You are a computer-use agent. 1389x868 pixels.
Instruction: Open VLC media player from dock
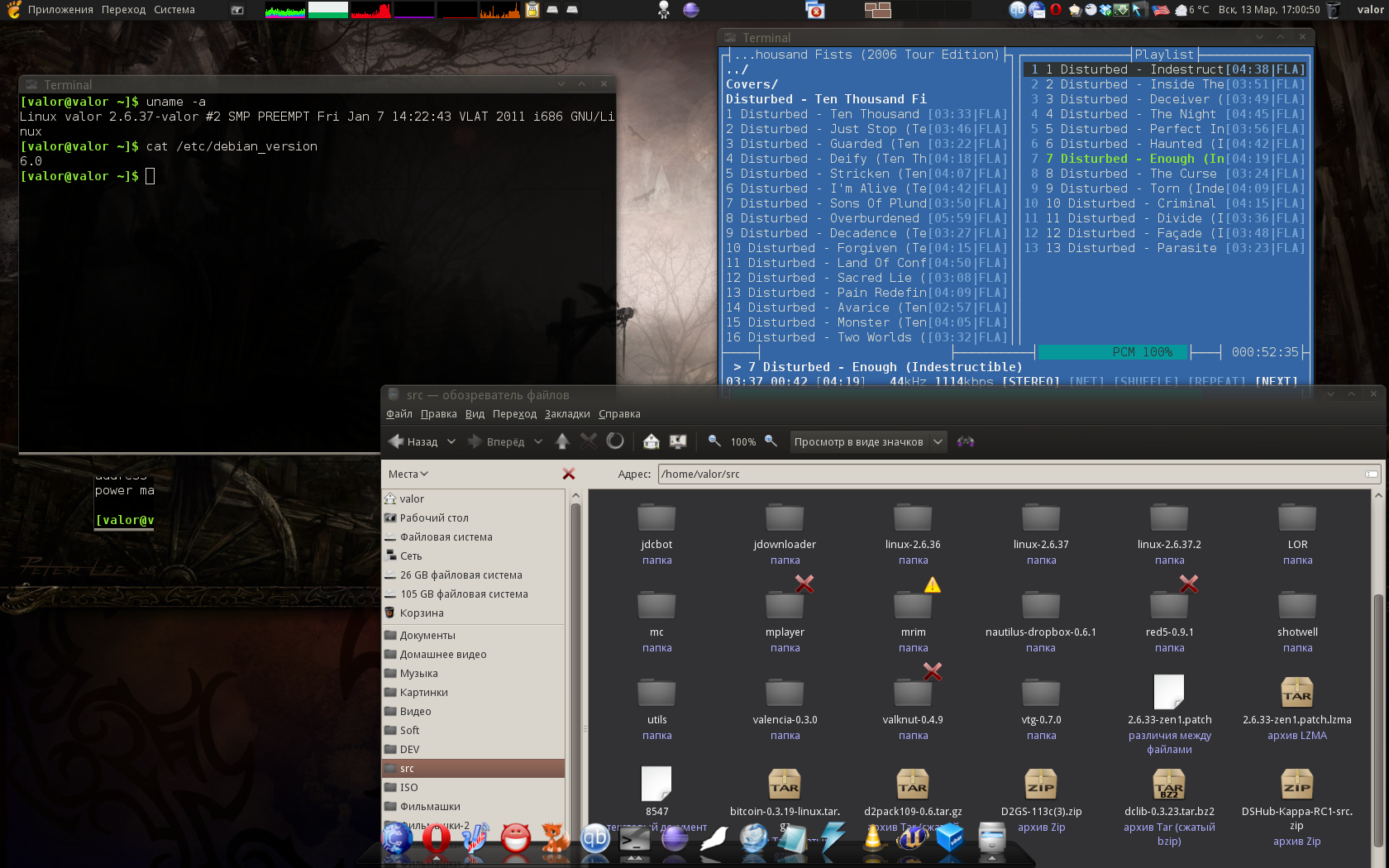[872, 839]
